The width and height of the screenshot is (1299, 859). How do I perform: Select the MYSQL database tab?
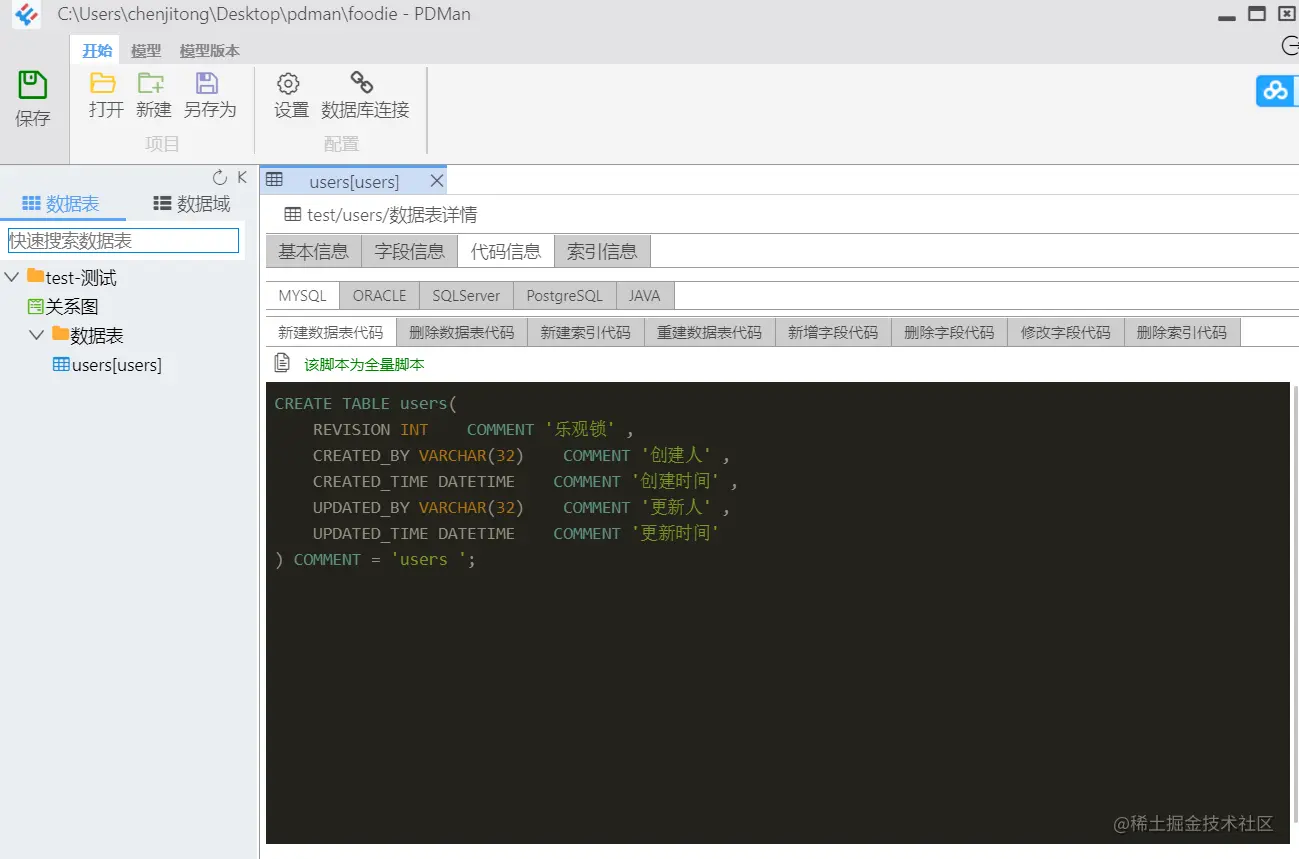pos(303,296)
